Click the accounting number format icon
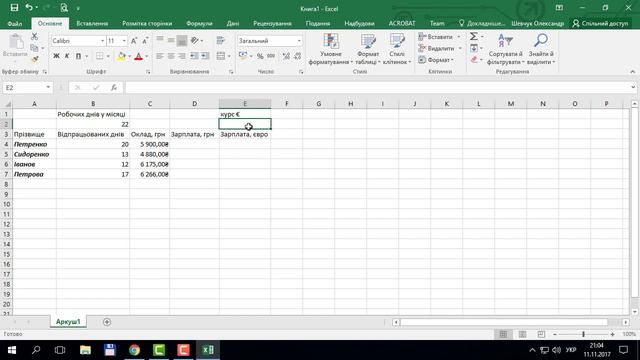 (x=243, y=56)
